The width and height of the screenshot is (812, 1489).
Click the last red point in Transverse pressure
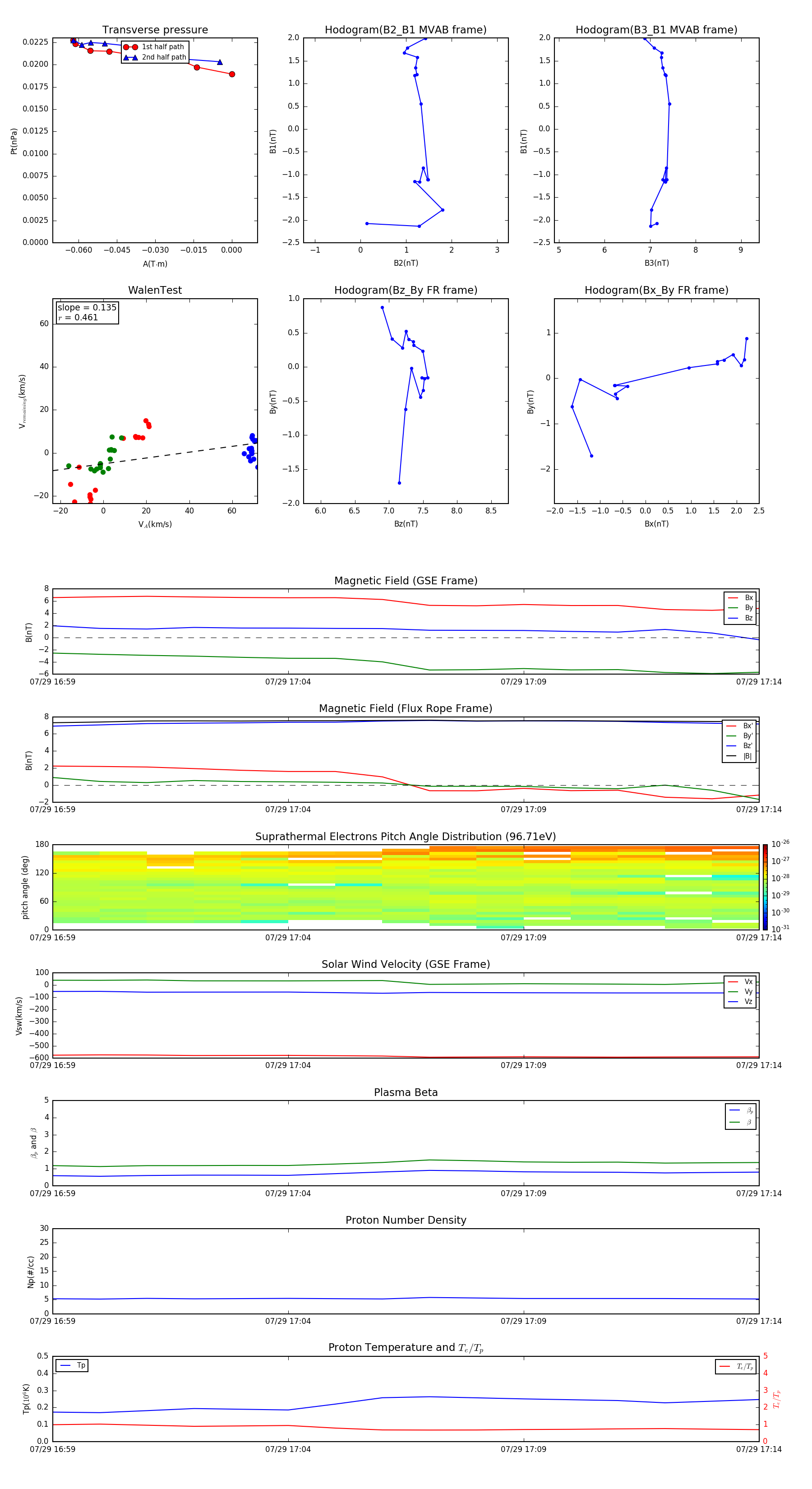232,74
